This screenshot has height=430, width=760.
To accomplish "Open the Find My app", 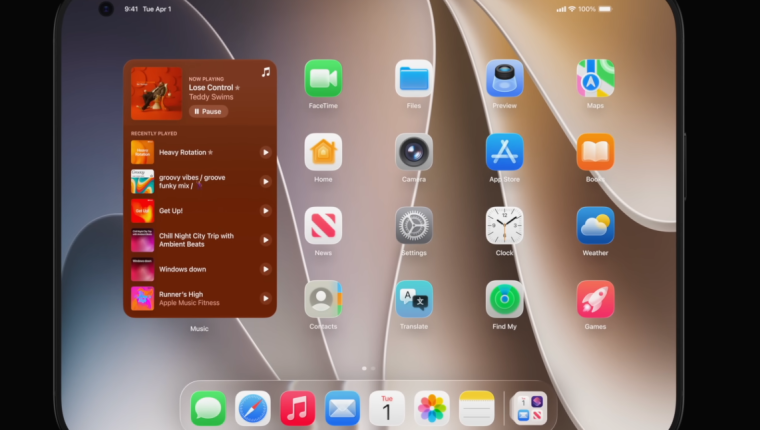I will coord(505,300).
